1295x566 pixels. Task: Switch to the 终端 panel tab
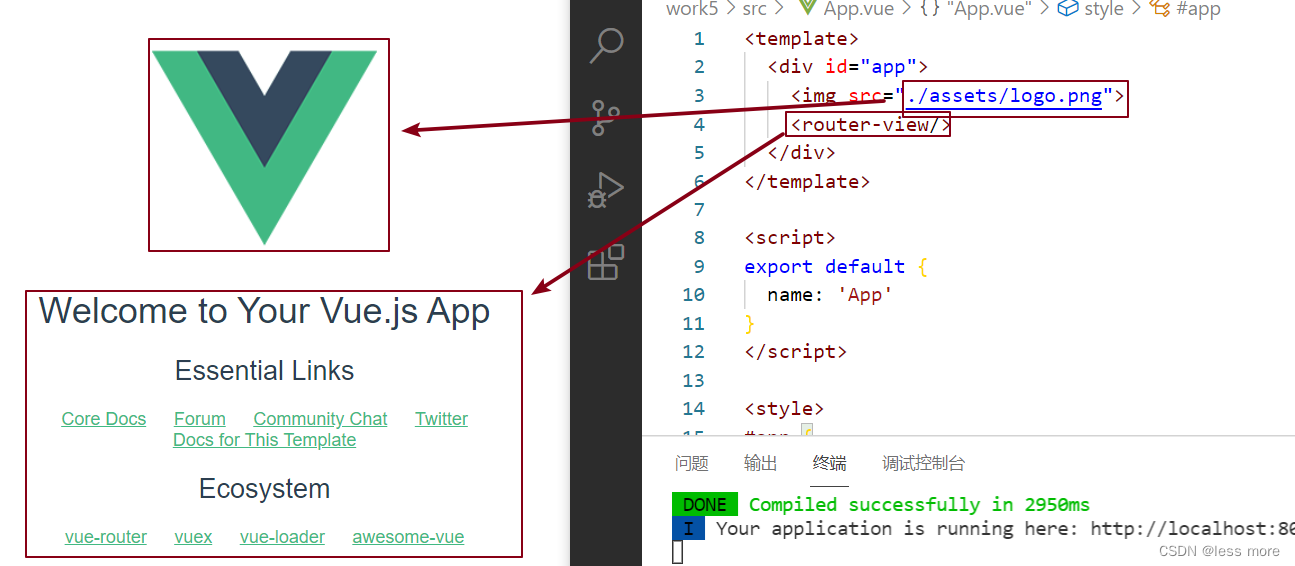pos(829,463)
